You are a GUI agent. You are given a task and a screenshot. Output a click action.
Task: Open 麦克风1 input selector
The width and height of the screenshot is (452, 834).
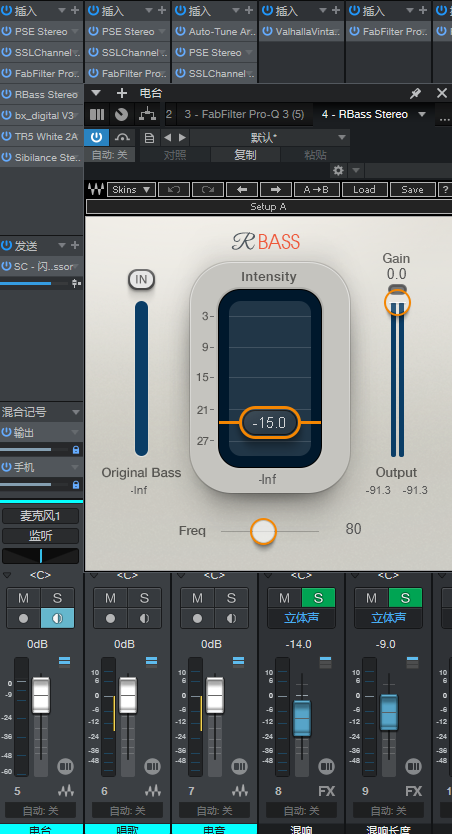[x=41, y=516]
